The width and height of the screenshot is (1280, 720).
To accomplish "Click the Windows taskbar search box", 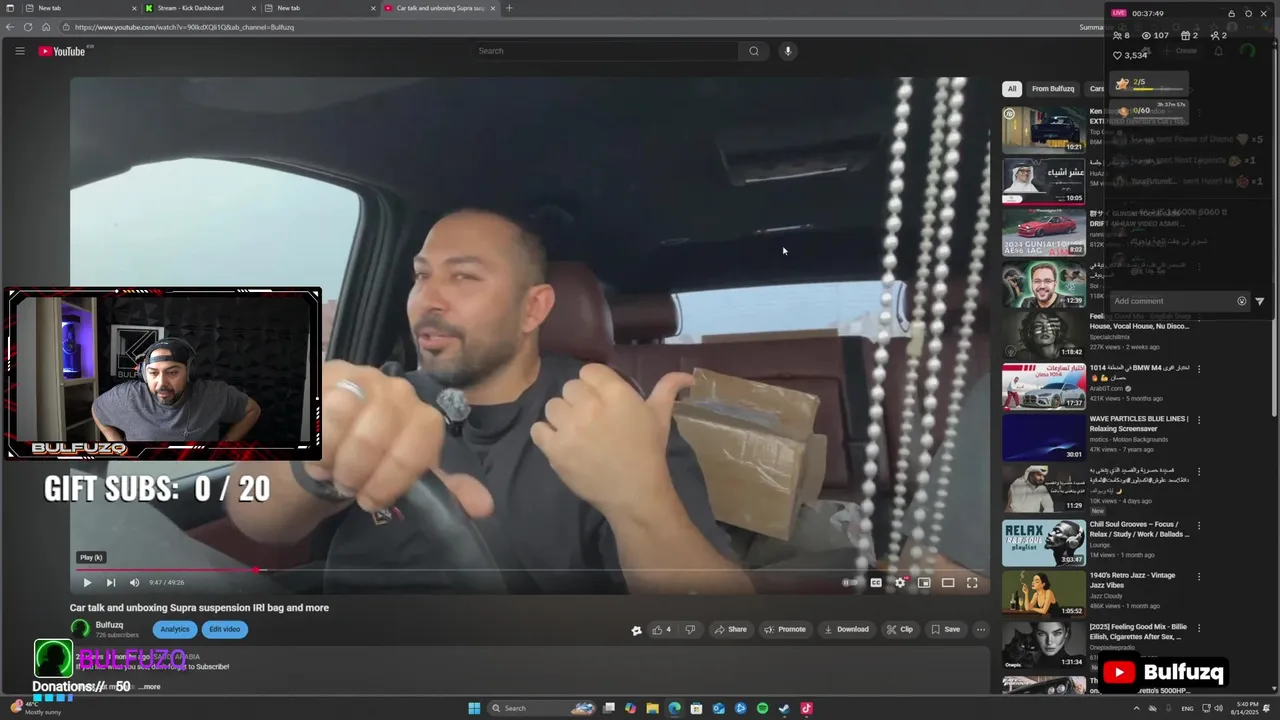I will [x=542, y=708].
